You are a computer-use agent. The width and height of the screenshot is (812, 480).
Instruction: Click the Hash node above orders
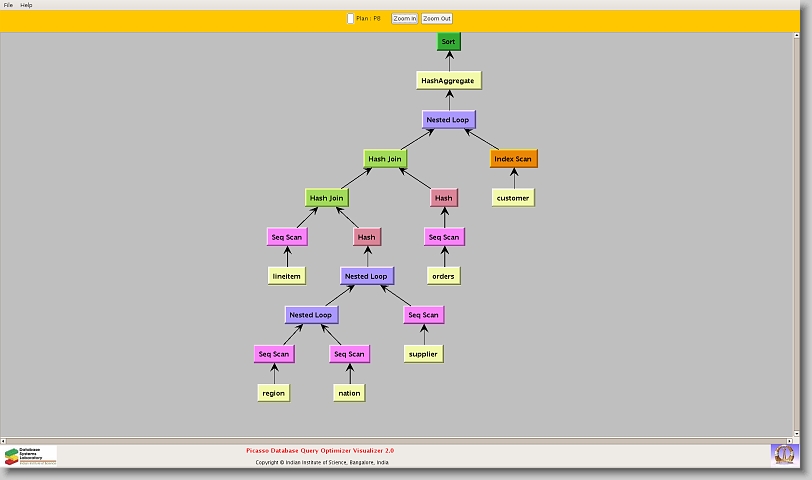[443, 198]
